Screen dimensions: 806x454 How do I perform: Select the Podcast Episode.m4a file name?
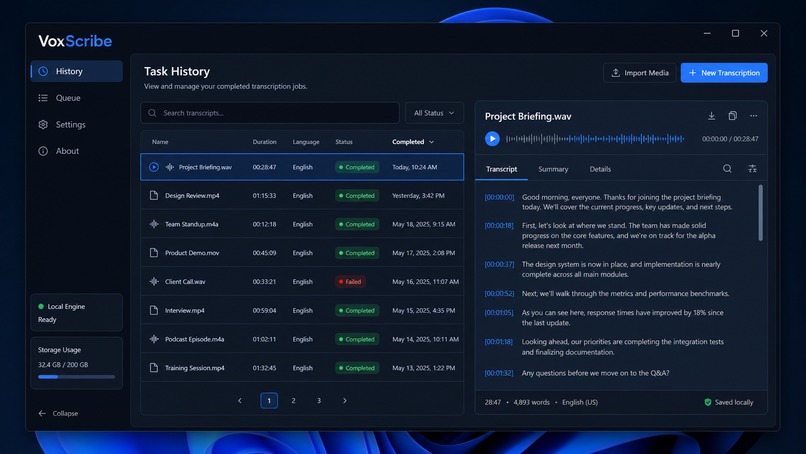pyautogui.click(x=194, y=339)
